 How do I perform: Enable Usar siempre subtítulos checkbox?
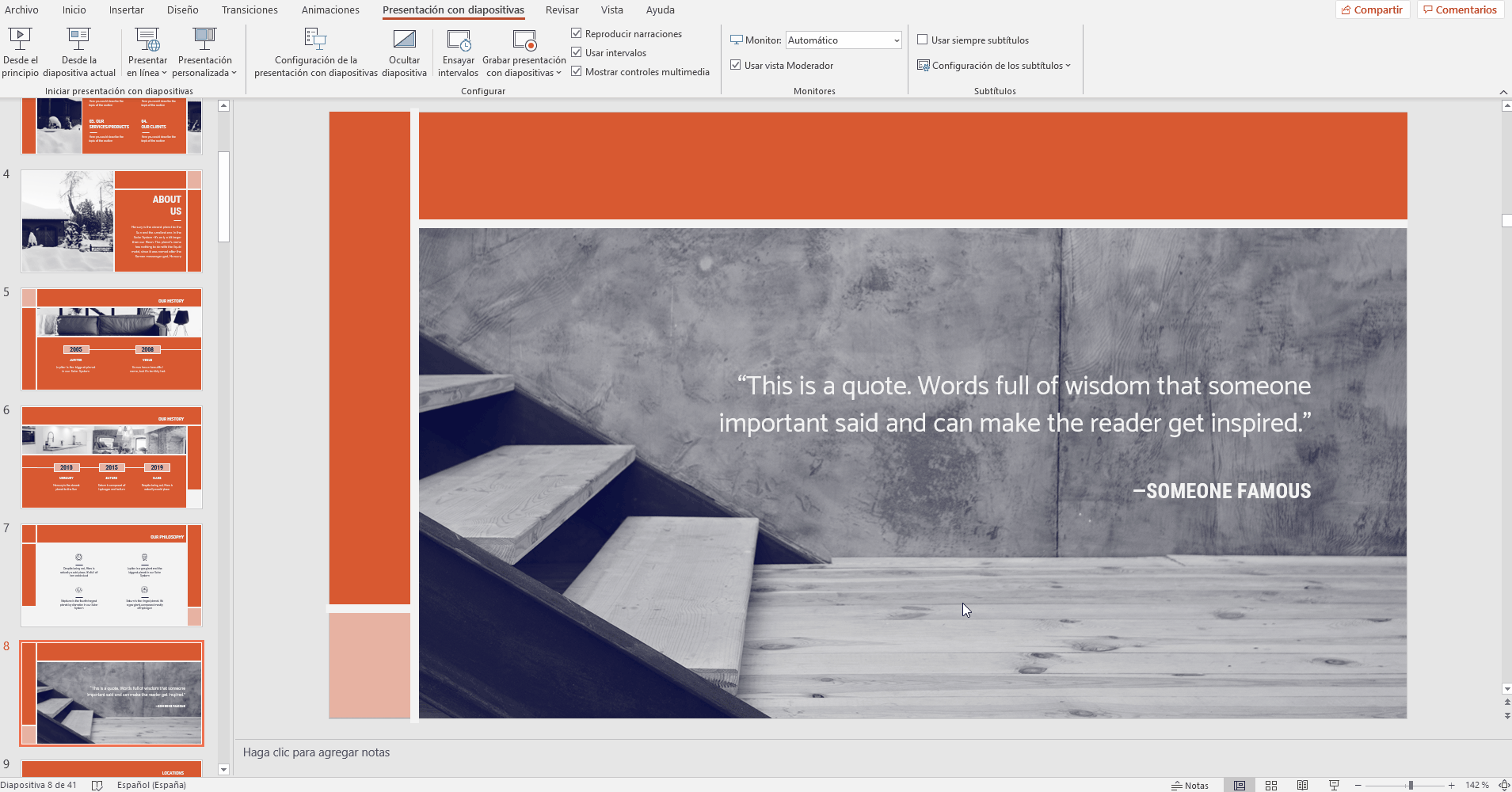(x=922, y=40)
